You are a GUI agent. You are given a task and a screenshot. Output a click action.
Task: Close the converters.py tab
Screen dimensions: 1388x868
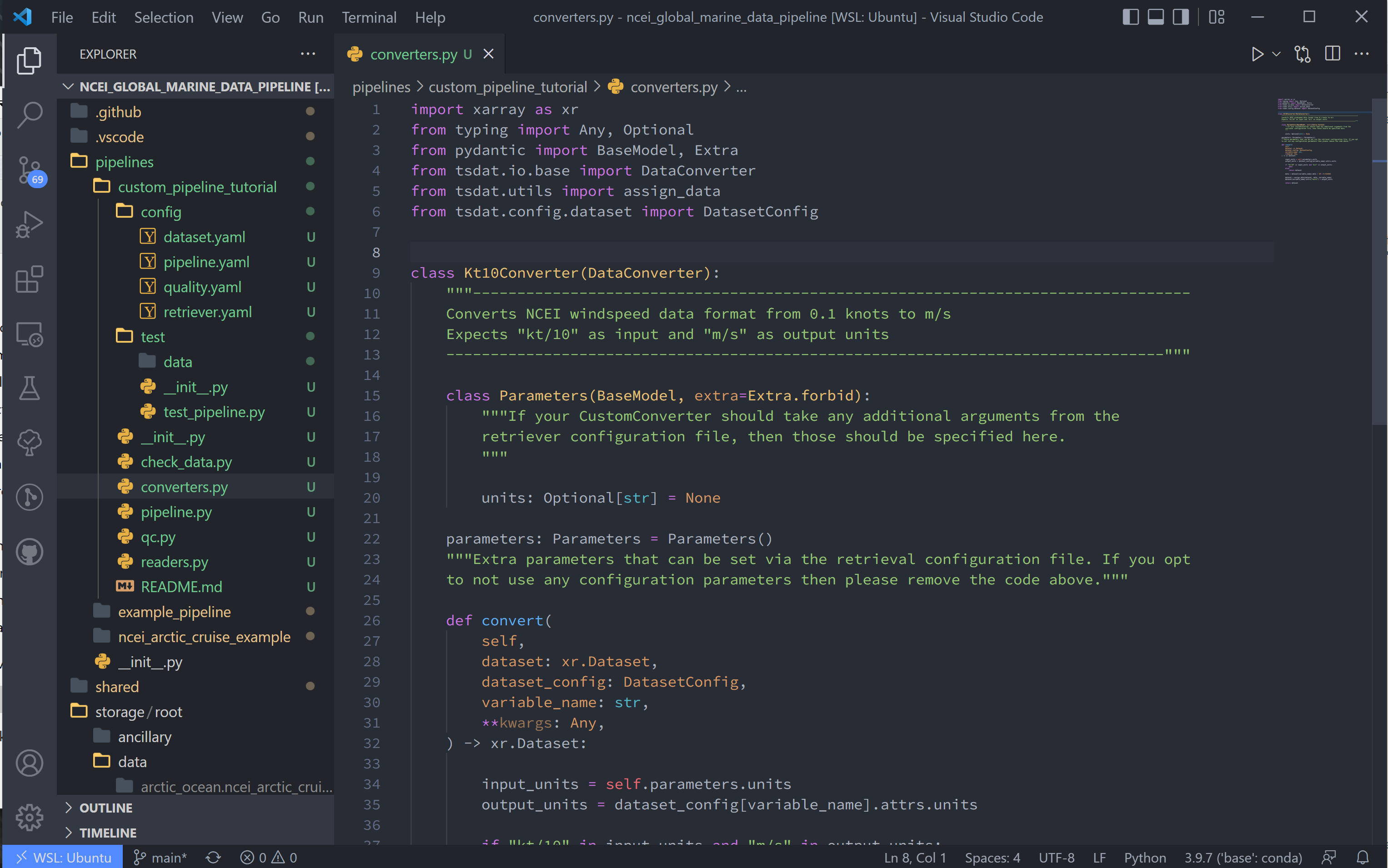[489, 54]
